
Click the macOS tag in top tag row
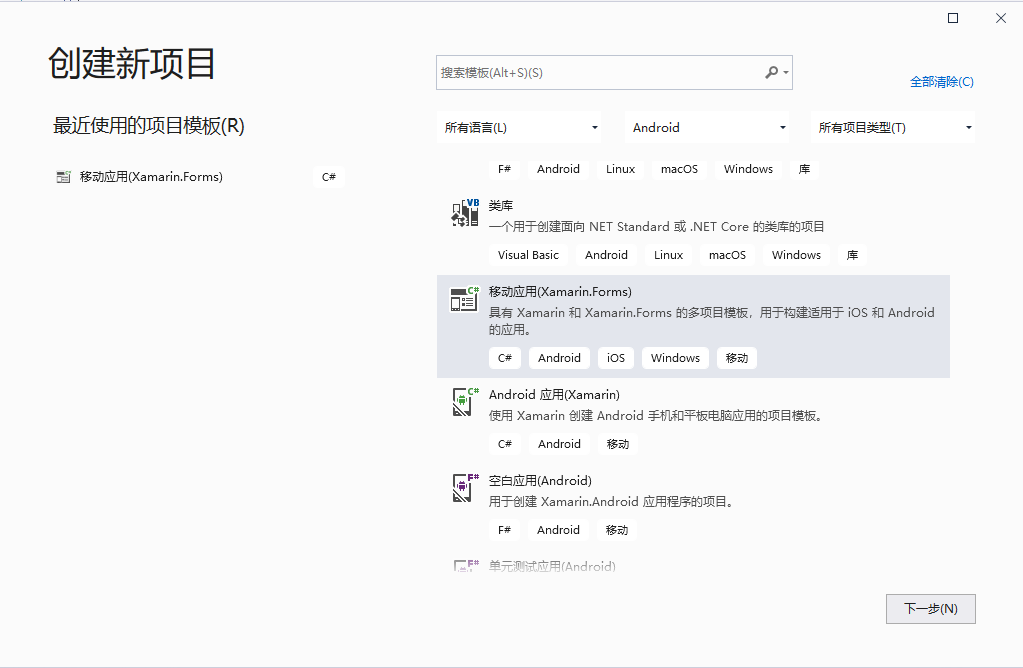click(679, 169)
